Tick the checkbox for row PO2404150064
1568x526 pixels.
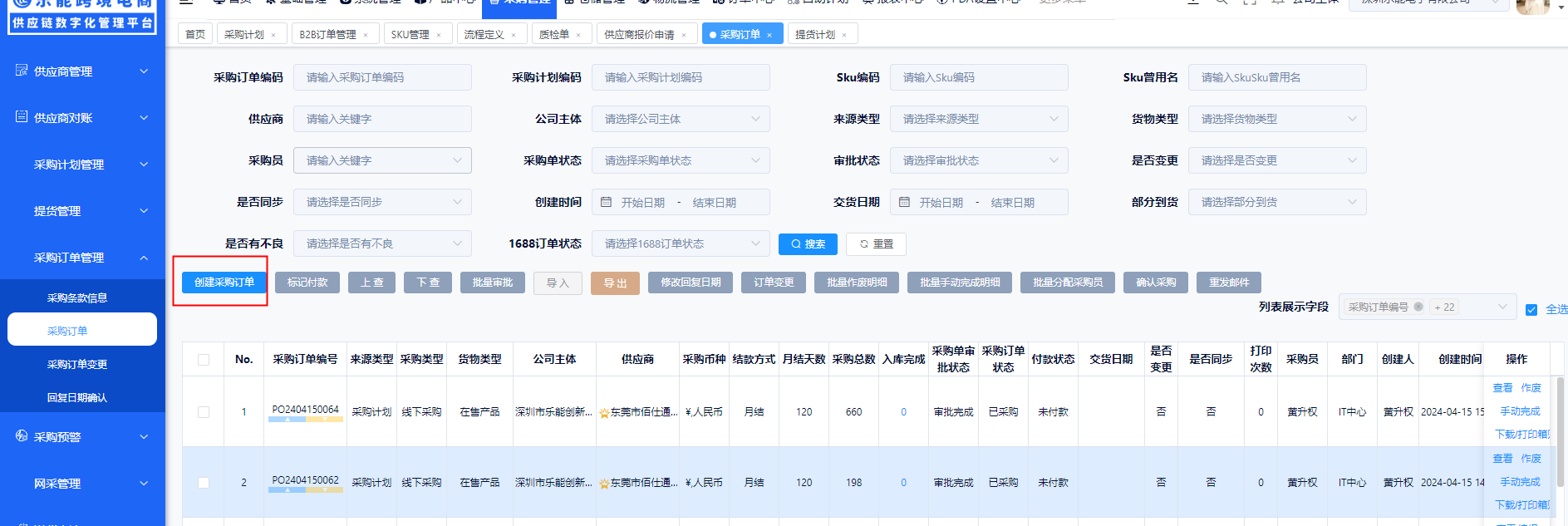click(204, 412)
